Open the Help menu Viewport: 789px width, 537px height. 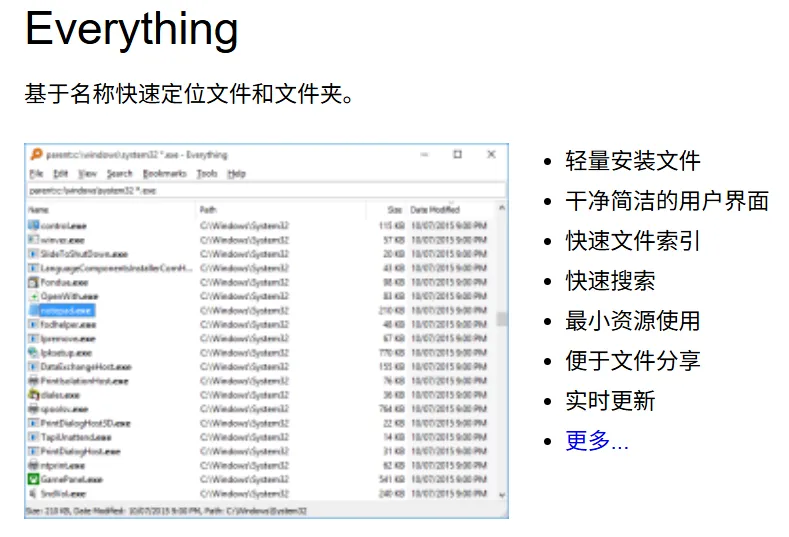[236, 174]
